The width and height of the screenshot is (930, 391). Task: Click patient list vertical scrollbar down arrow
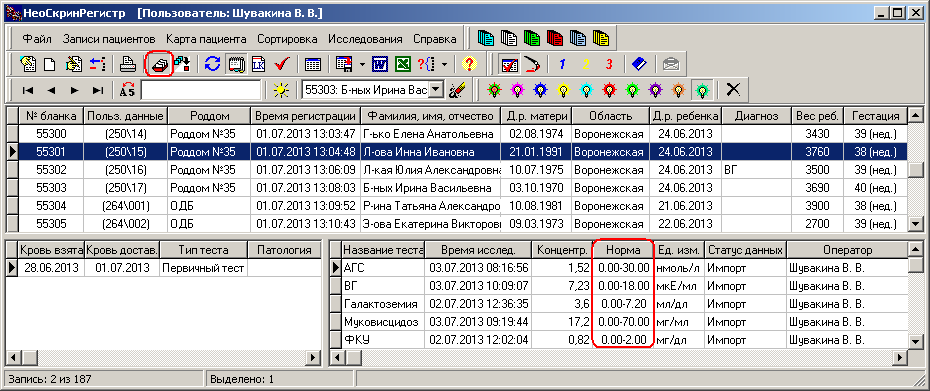[916, 224]
